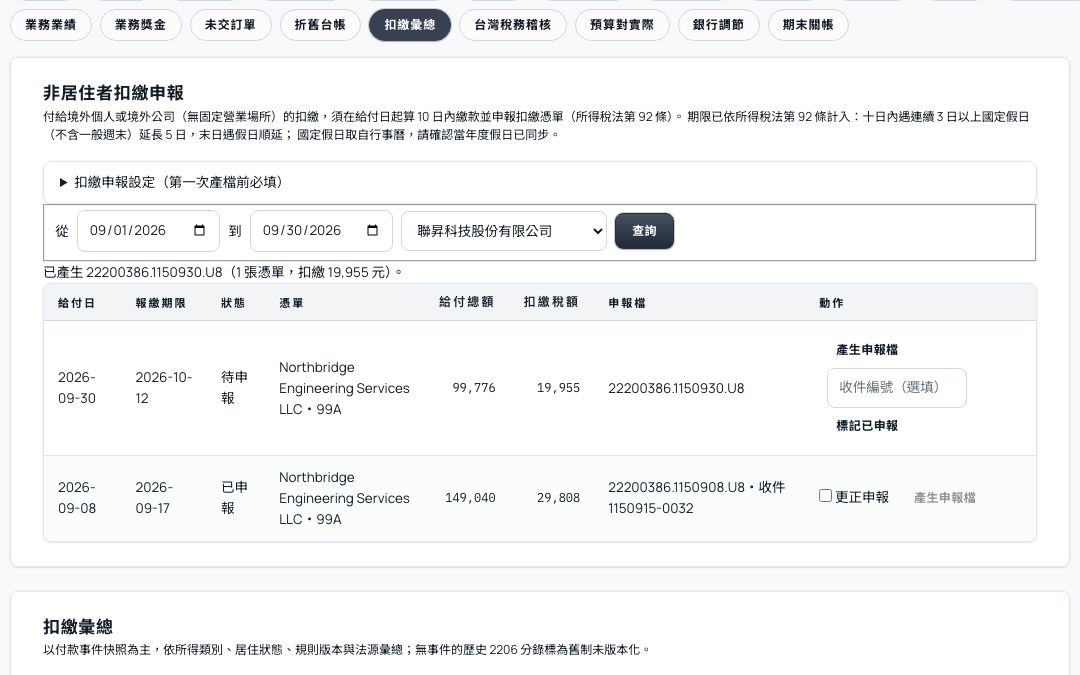This screenshot has width=1080, height=675.
Task: Click the 29,808 withholding tax amount
Action: click(558, 498)
